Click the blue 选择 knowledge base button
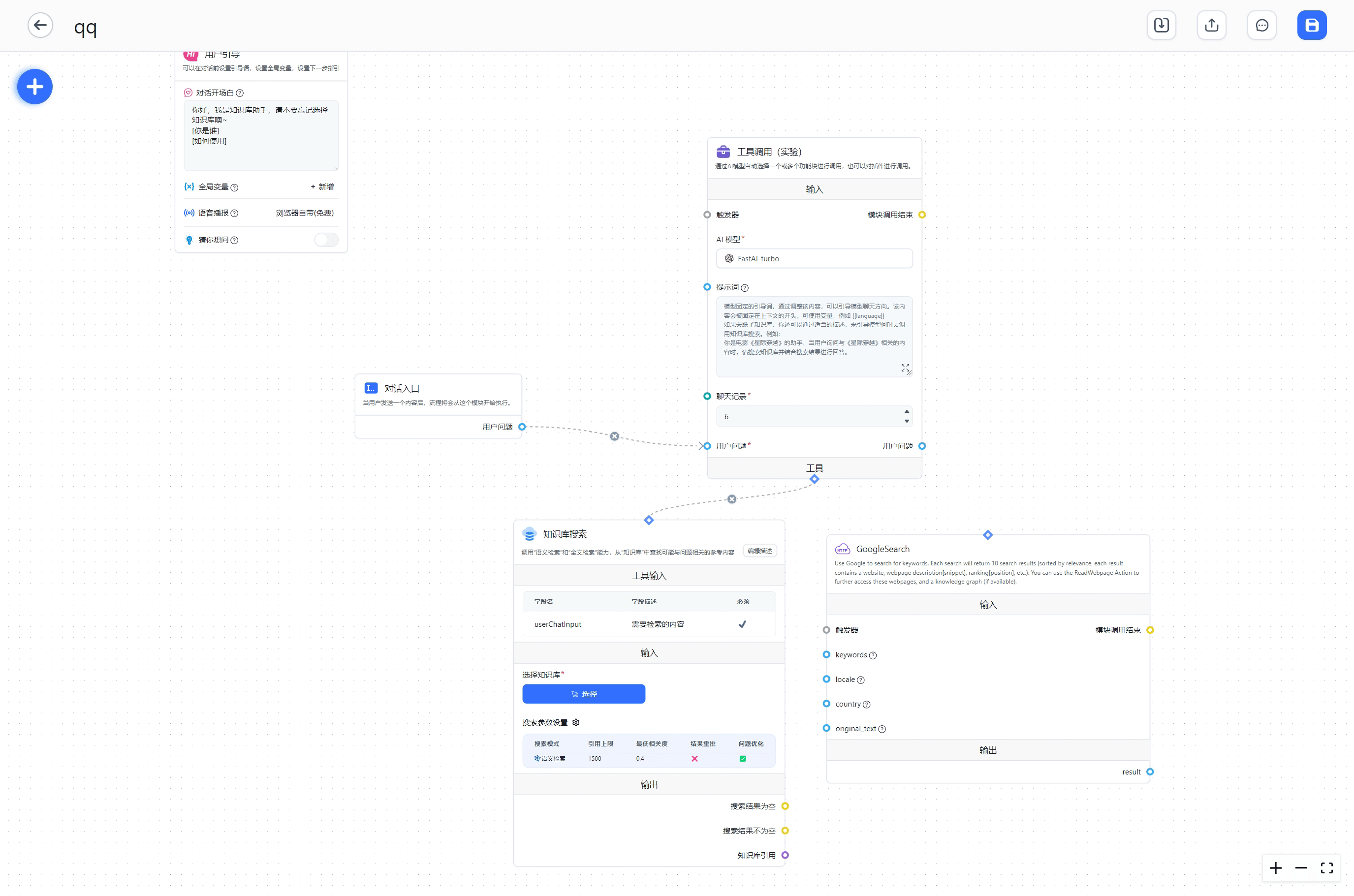The image size is (1354, 896). click(584, 694)
